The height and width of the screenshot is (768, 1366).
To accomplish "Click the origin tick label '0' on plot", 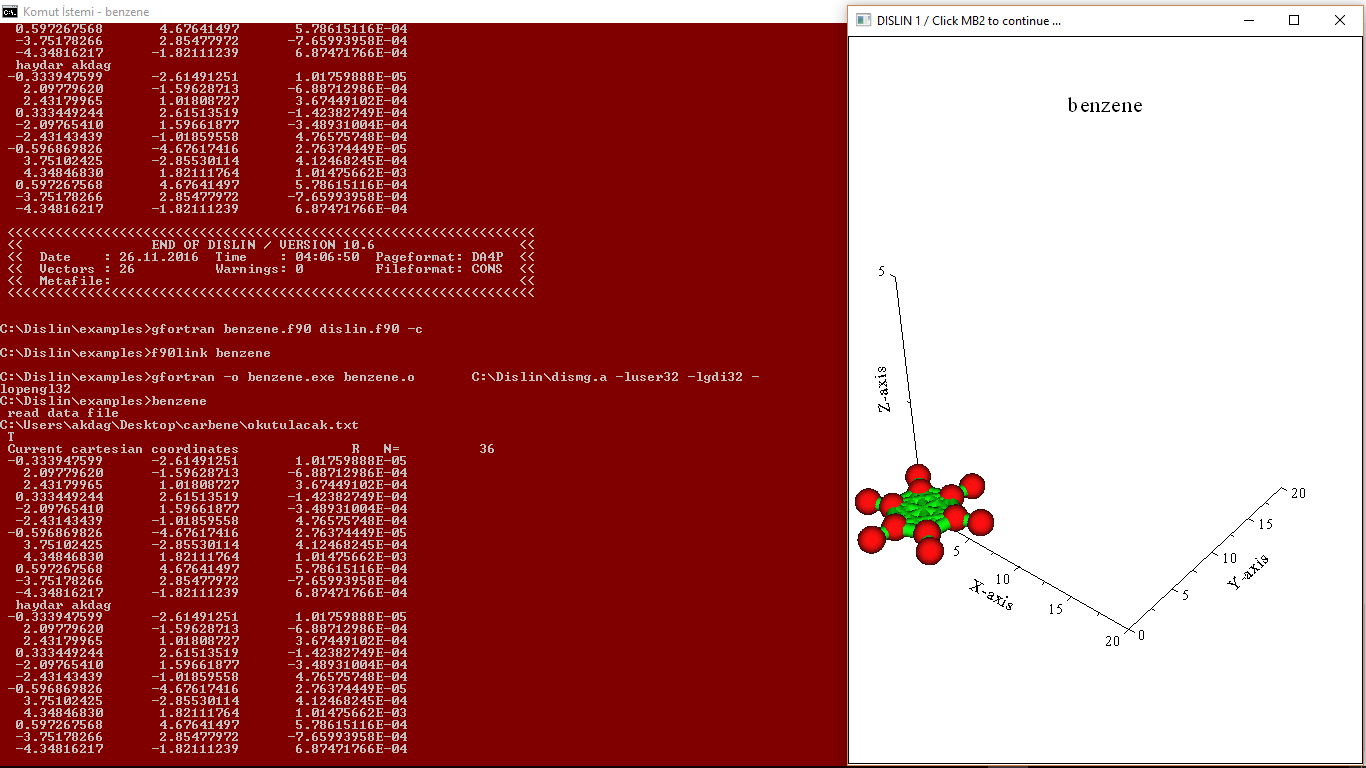I will pyautogui.click(x=1142, y=634).
